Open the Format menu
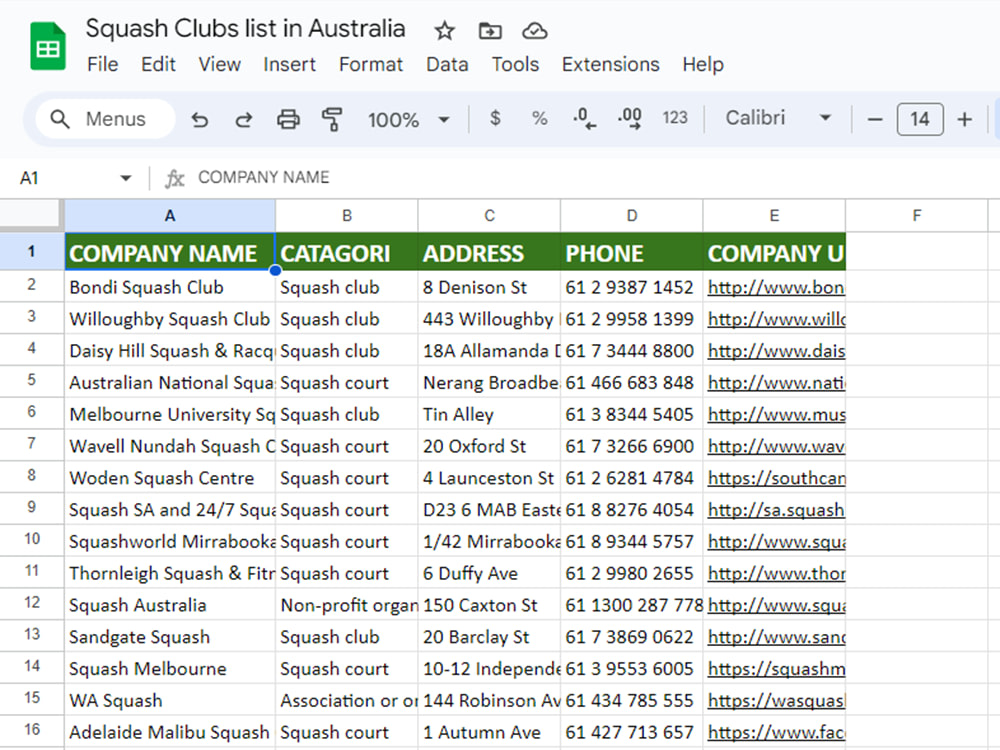The width and height of the screenshot is (1000, 750). point(371,64)
